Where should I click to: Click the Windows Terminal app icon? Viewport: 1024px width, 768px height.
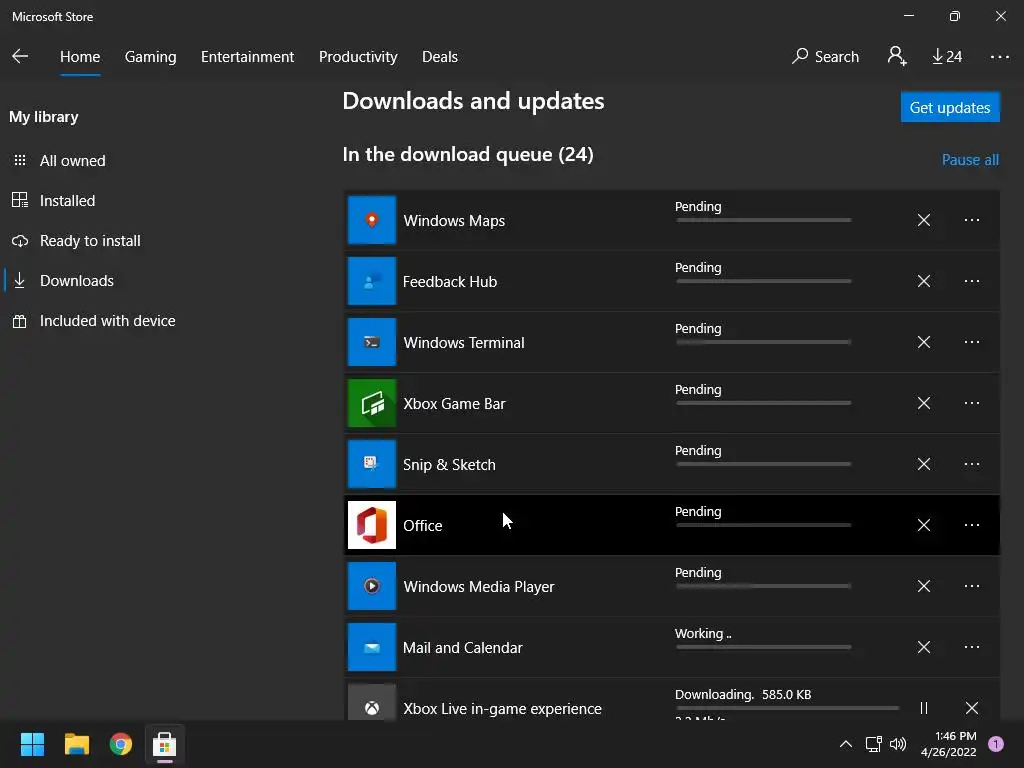point(372,342)
